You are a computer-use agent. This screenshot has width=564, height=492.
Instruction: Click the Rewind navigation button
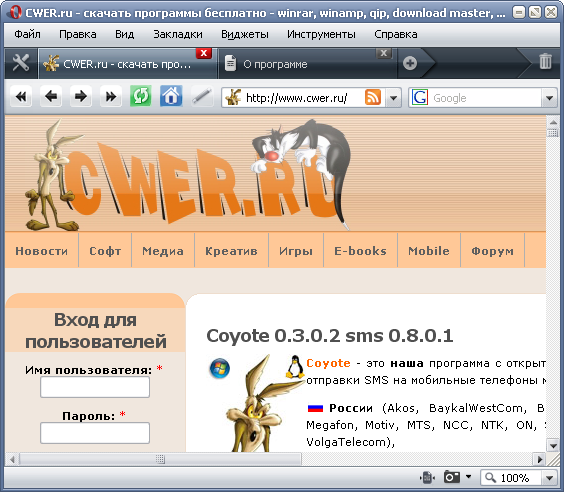click(x=21, y=96)
